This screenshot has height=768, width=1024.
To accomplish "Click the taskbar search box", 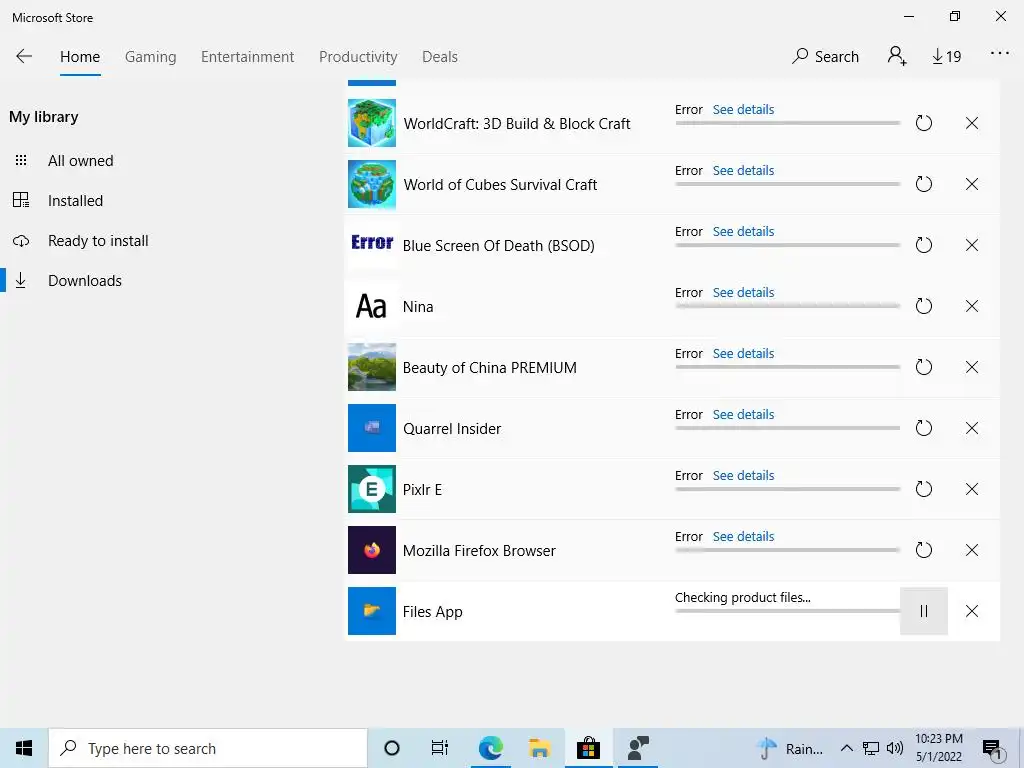I will coord(208,748).
